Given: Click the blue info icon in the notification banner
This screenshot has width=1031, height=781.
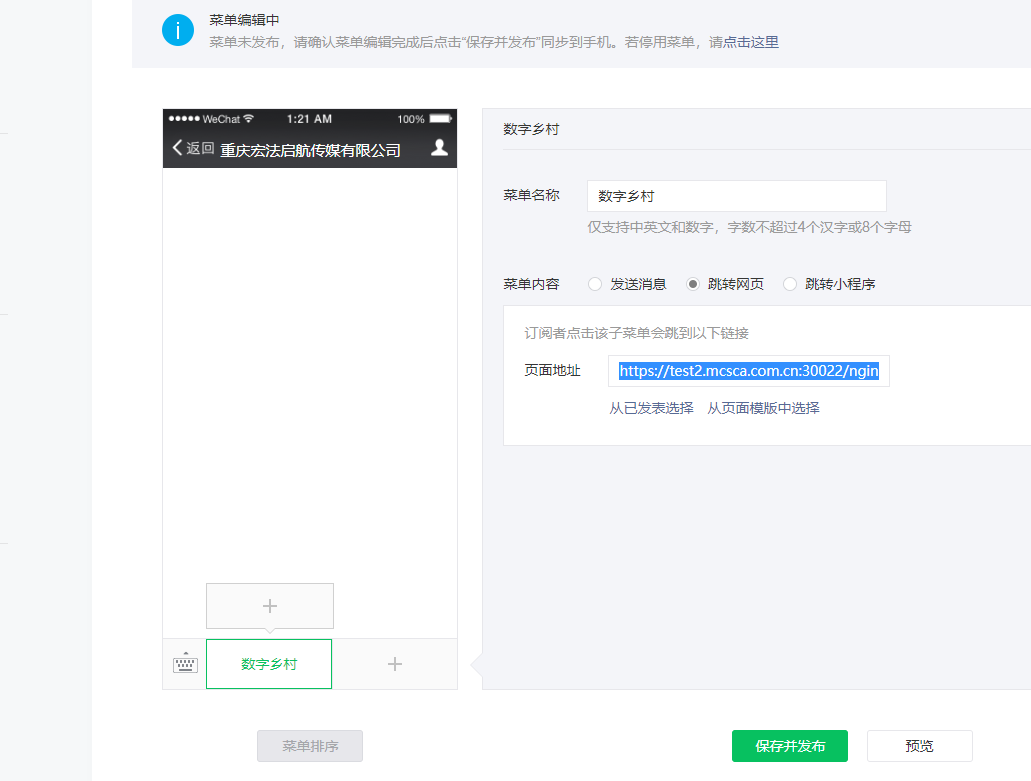Looking at the screenshot, I should 178,30.
